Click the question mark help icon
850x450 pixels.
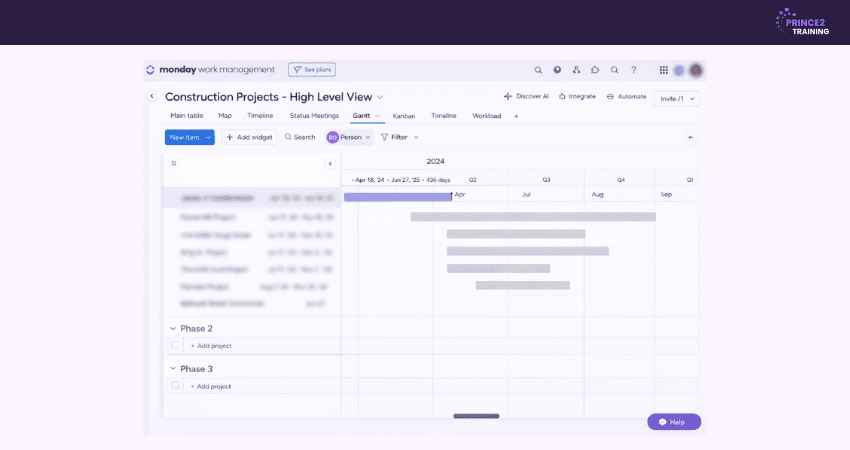point(633,70)
